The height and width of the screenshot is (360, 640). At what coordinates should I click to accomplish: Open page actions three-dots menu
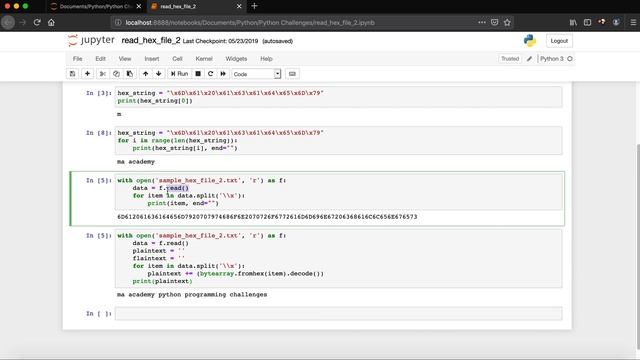(482, 22)
